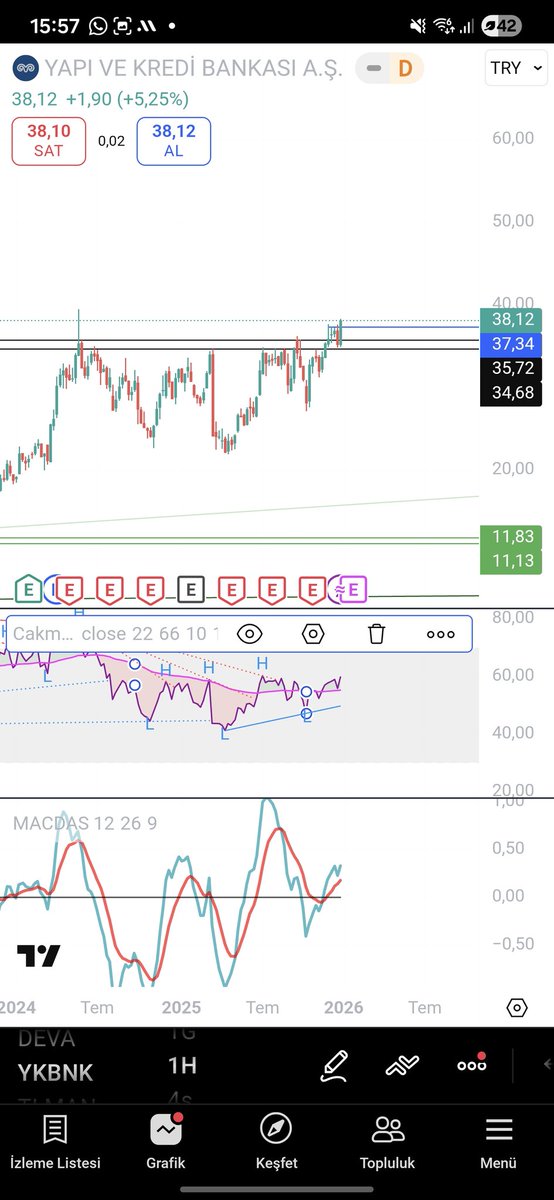Tap the black E earnings marker
Screen dimensions: 554x1200
[x=192, y=590]
